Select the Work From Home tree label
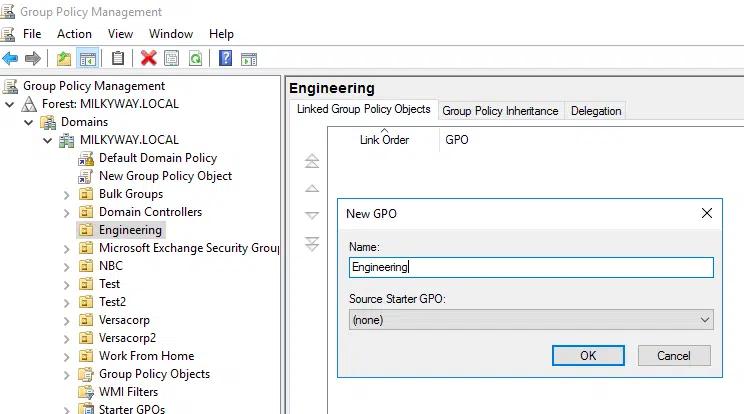Screen dimensions: 744x414 (147, 356)
